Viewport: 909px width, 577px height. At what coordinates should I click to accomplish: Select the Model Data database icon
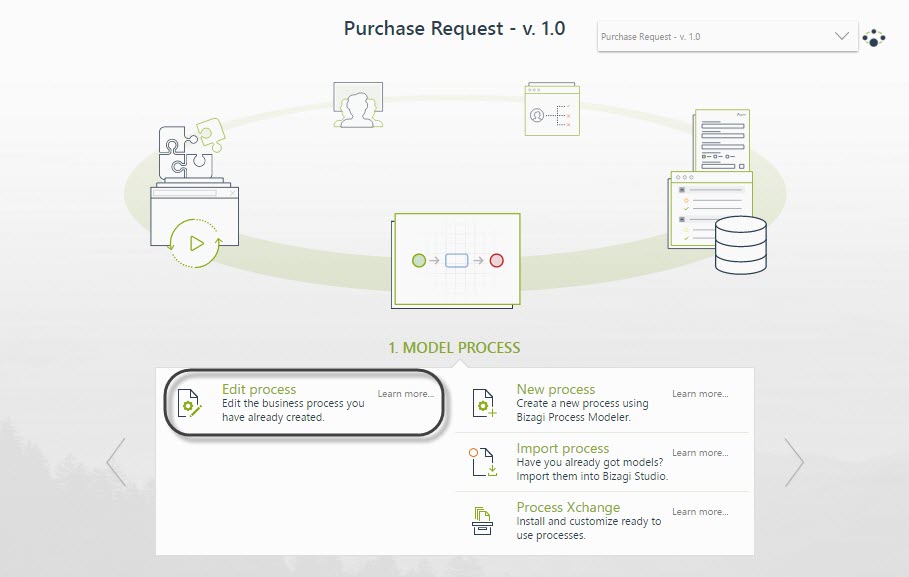[740, 245]
